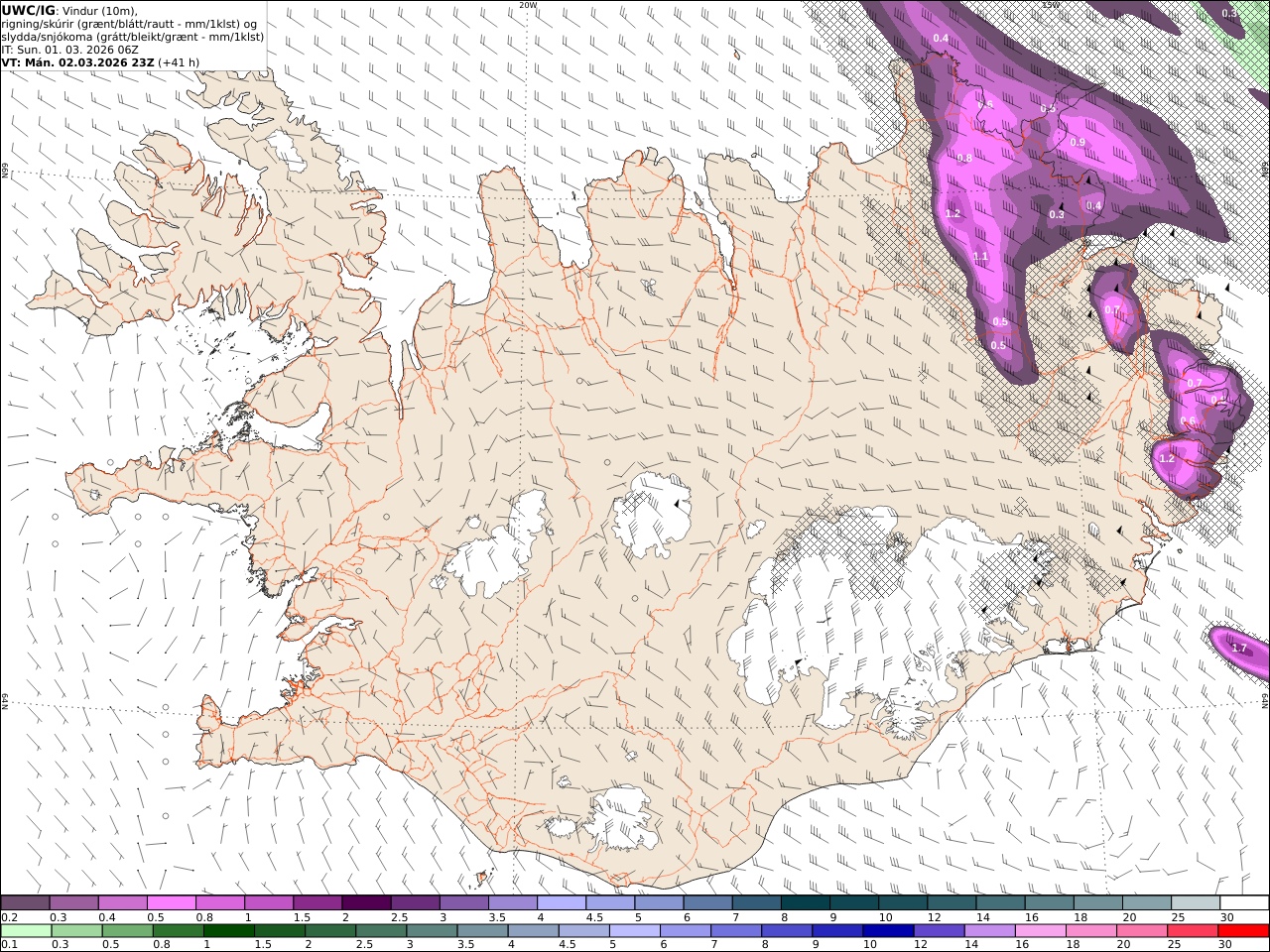Click the 1.1 value in the snow band
1270x952 pixels.
coord(980,257)
